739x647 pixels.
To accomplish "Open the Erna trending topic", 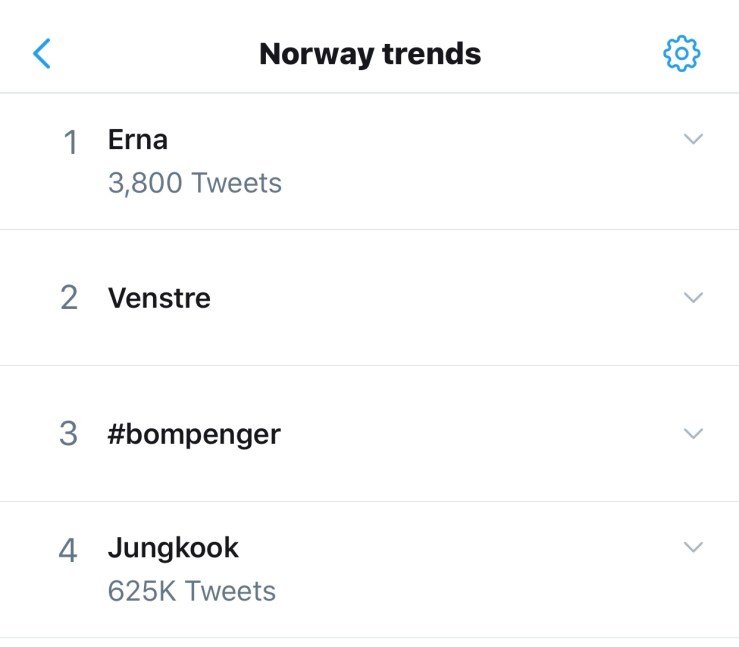I will (138, 140).
